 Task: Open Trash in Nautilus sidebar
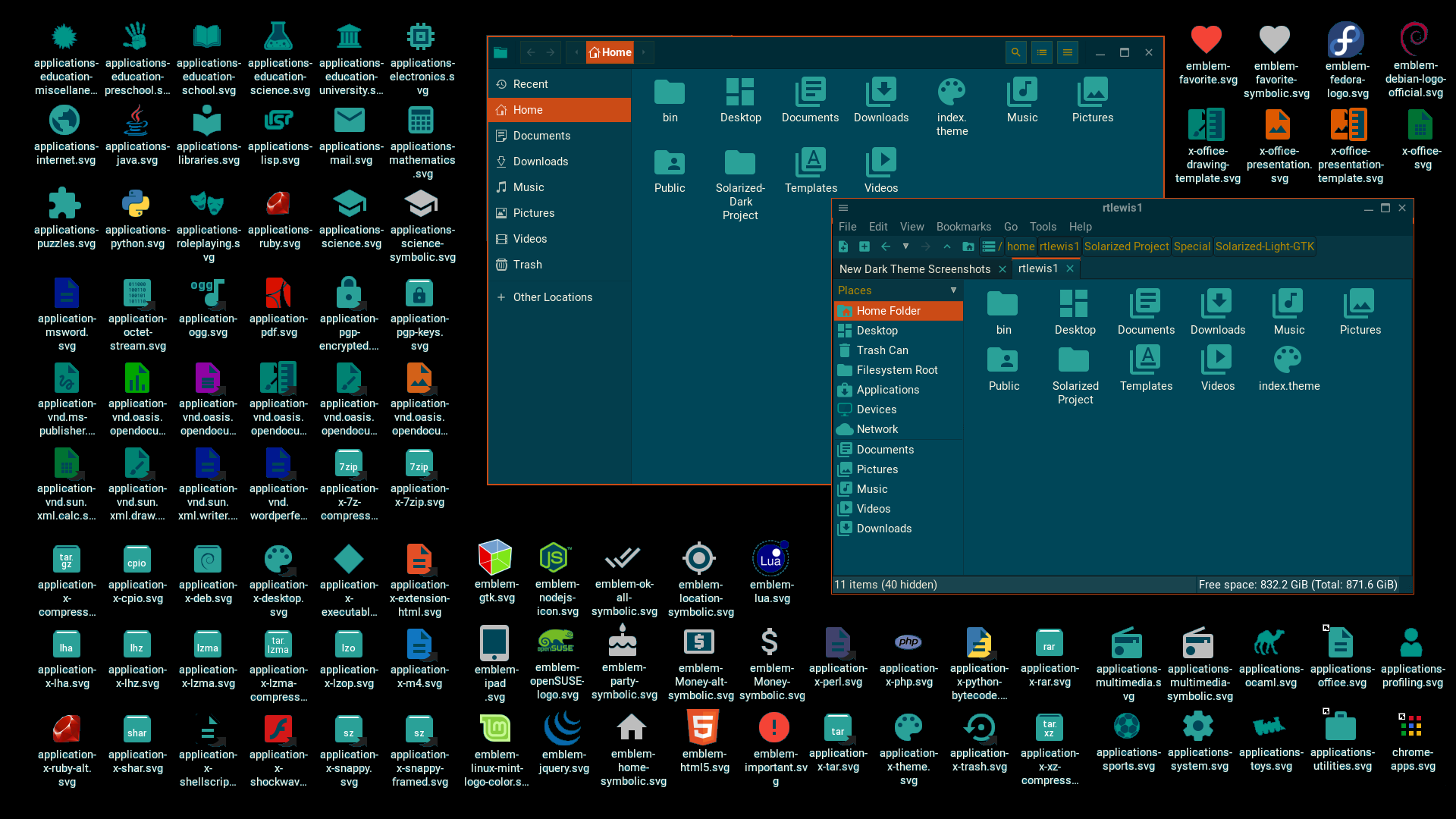click(560, 265)
